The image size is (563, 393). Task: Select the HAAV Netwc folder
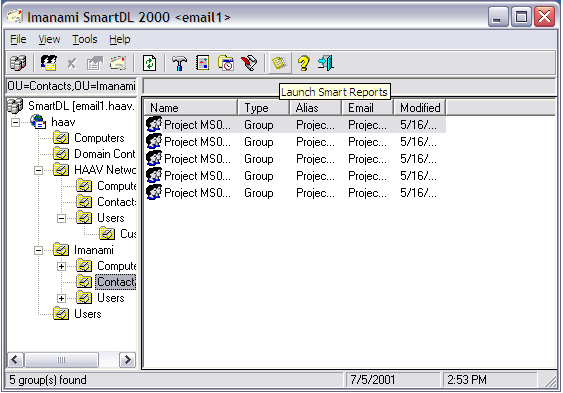coord(105,170)
